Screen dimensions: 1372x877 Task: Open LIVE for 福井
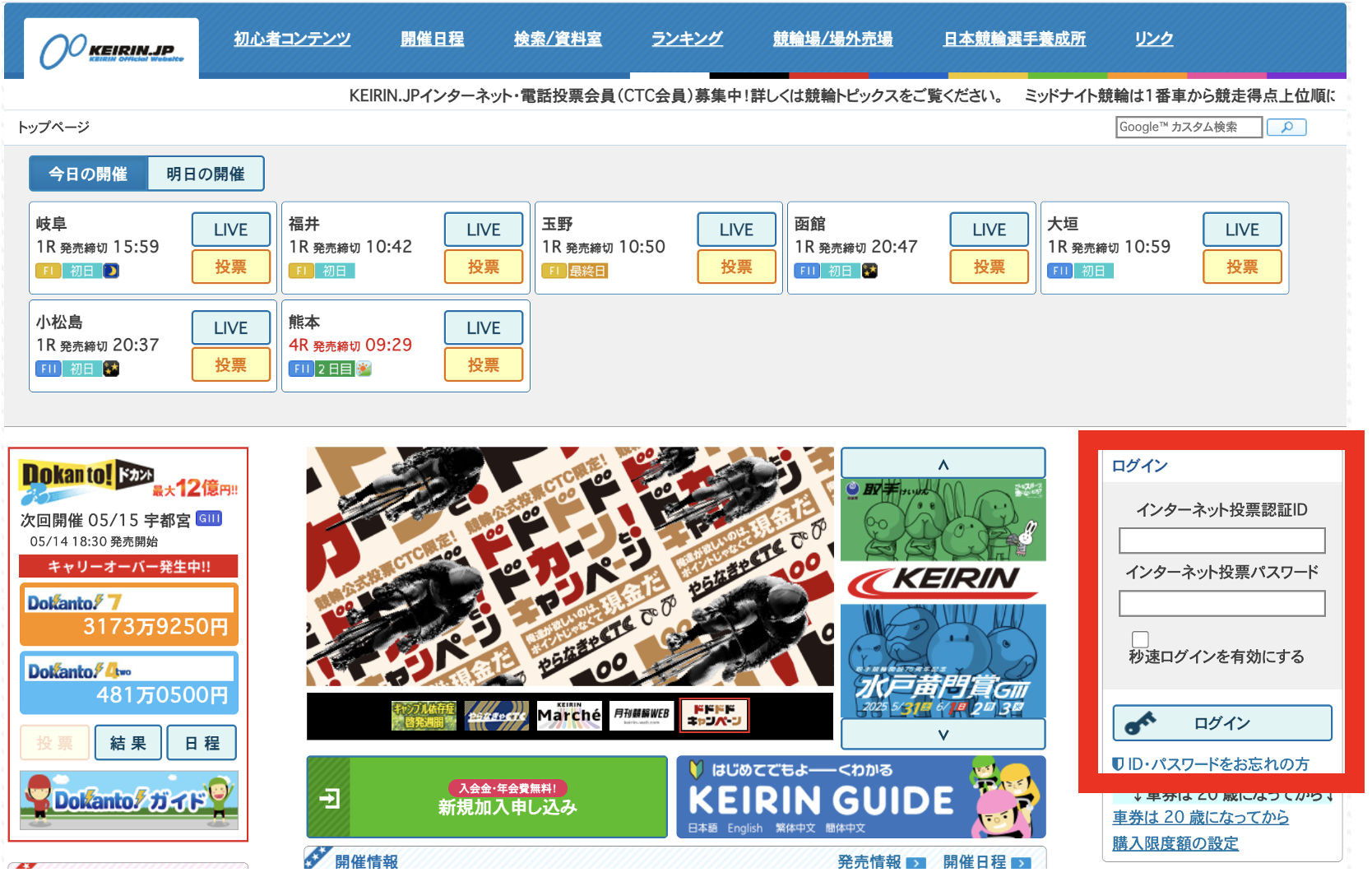(x=484, y=230)
